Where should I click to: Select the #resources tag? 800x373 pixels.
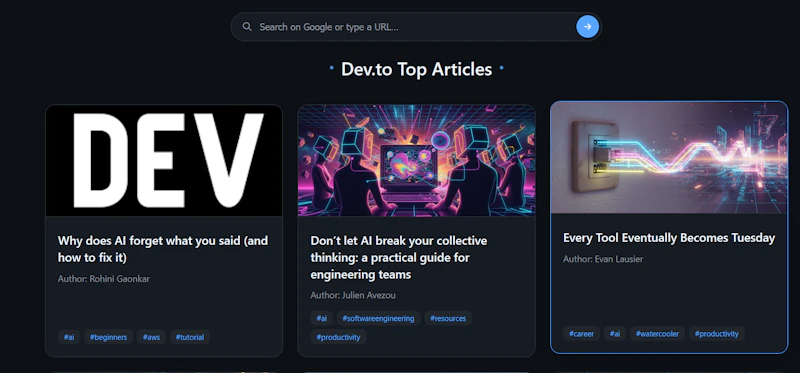click(448, 318)
